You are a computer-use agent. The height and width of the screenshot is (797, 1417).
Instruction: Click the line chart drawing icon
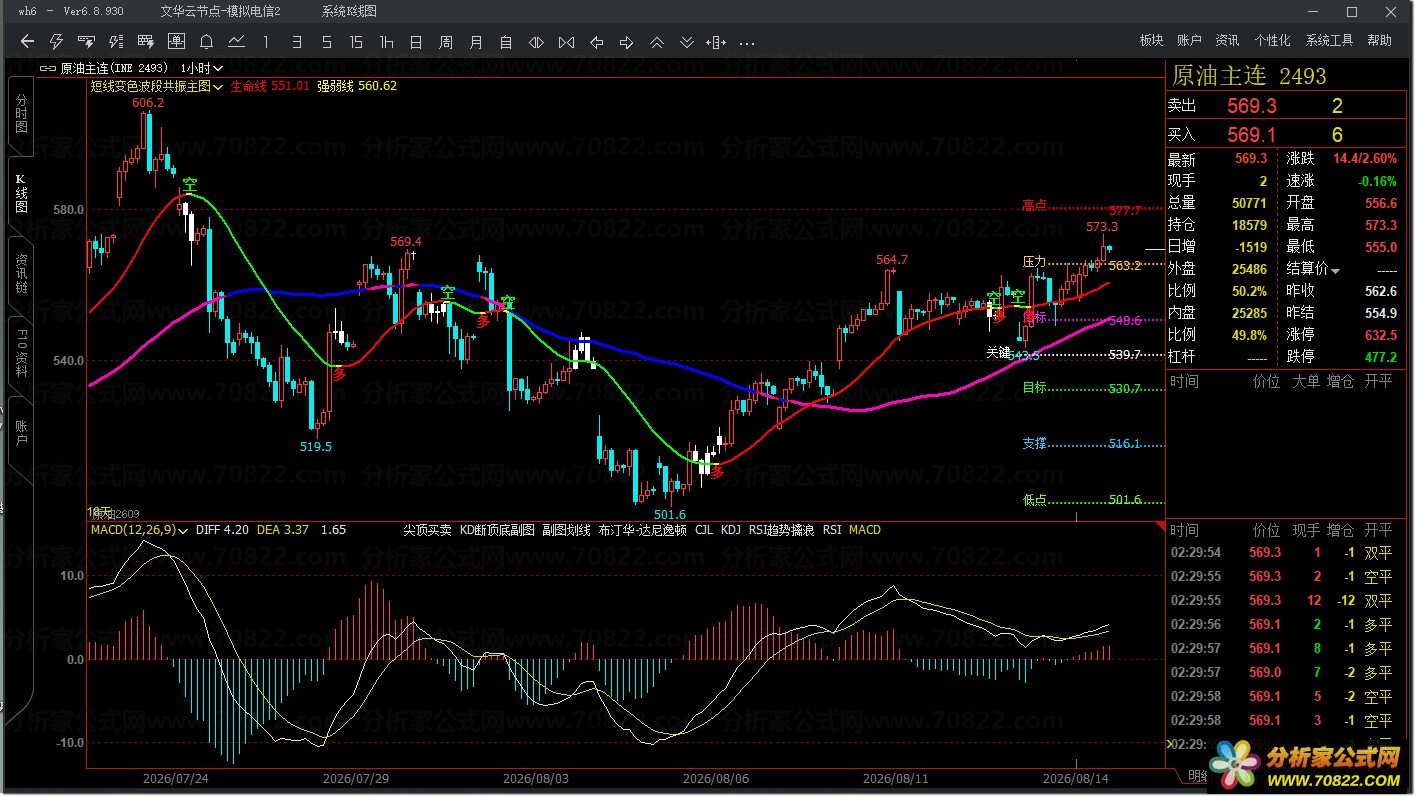[237, 42]
